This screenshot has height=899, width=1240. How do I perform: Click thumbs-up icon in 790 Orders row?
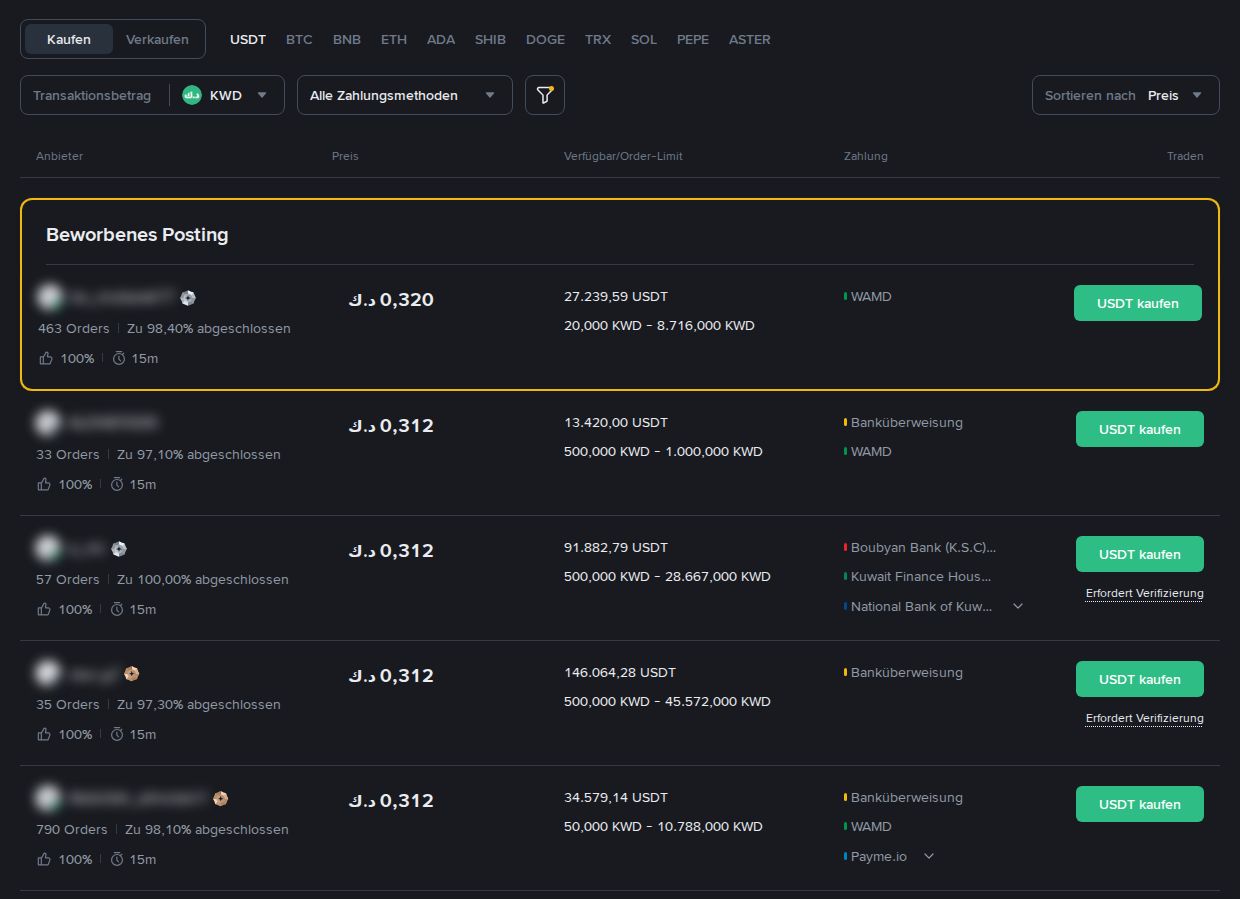(x=45, y=859)
